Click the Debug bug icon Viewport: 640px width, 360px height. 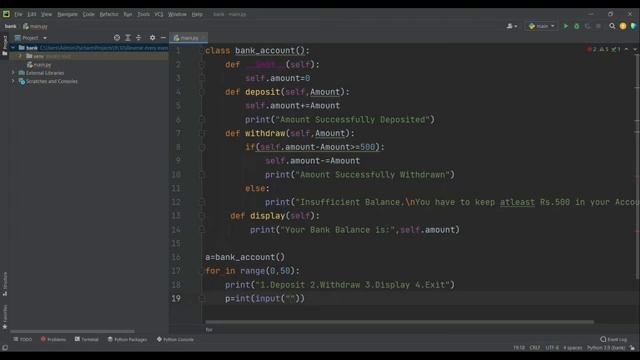coord(577,26)
